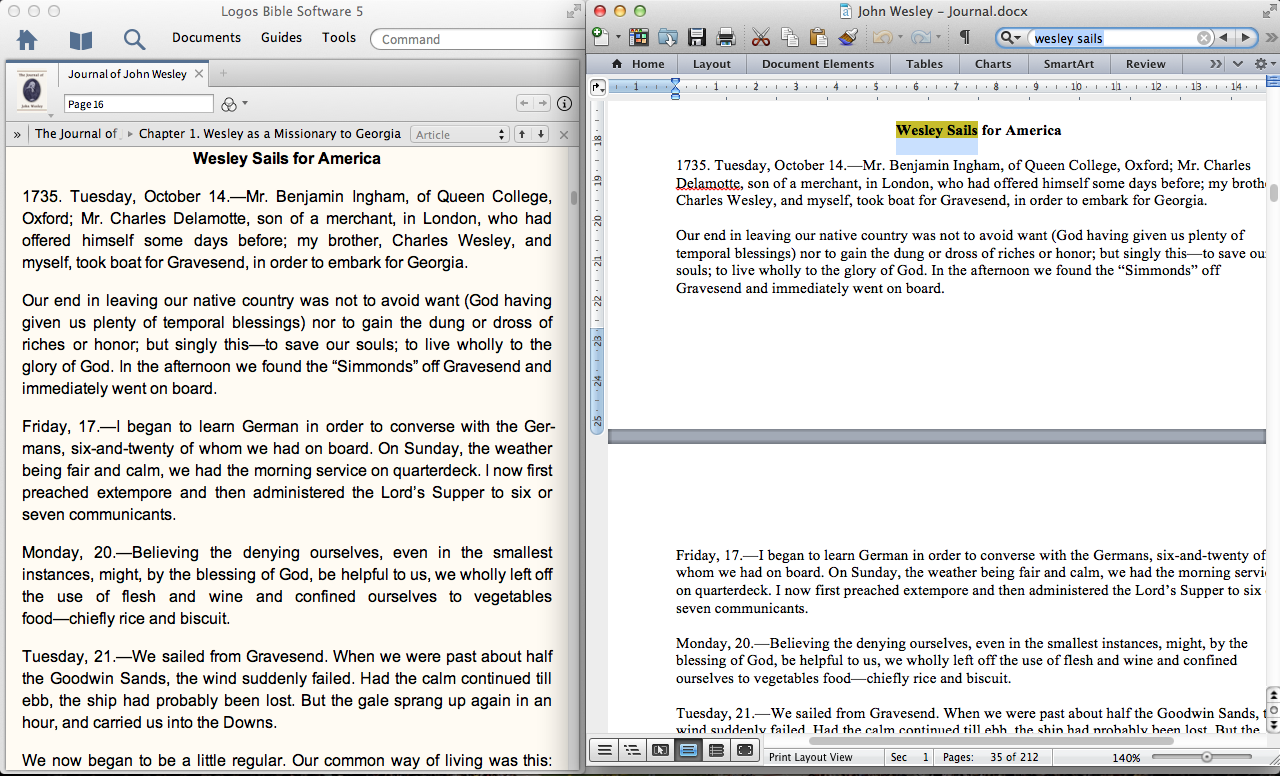Switch to Draft view in Word
The height and width of the screenshot is (776, 1280).
pyautogui.click(x=604, y=750)
